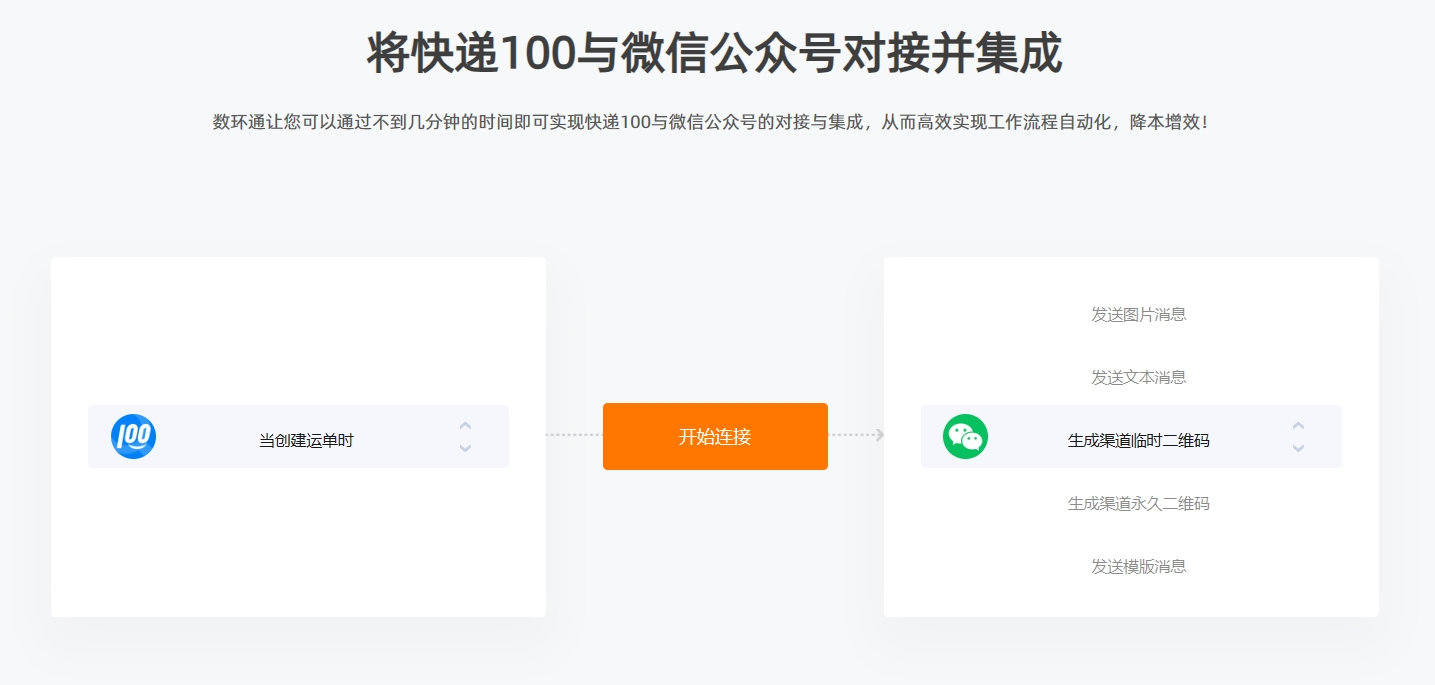The width and height of the screenshot is (1435, 685).
Task: Click the green WeChat logo icon
Action: click(965, 437)
